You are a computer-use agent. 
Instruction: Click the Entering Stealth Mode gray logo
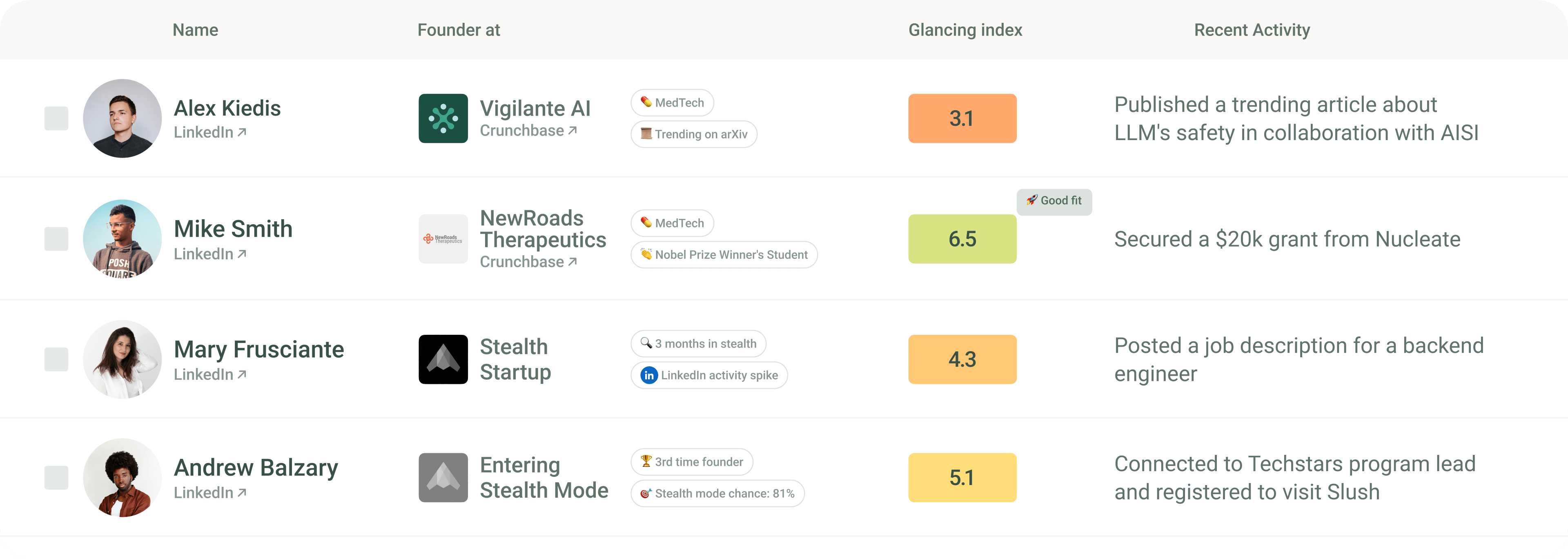point(443,477)
